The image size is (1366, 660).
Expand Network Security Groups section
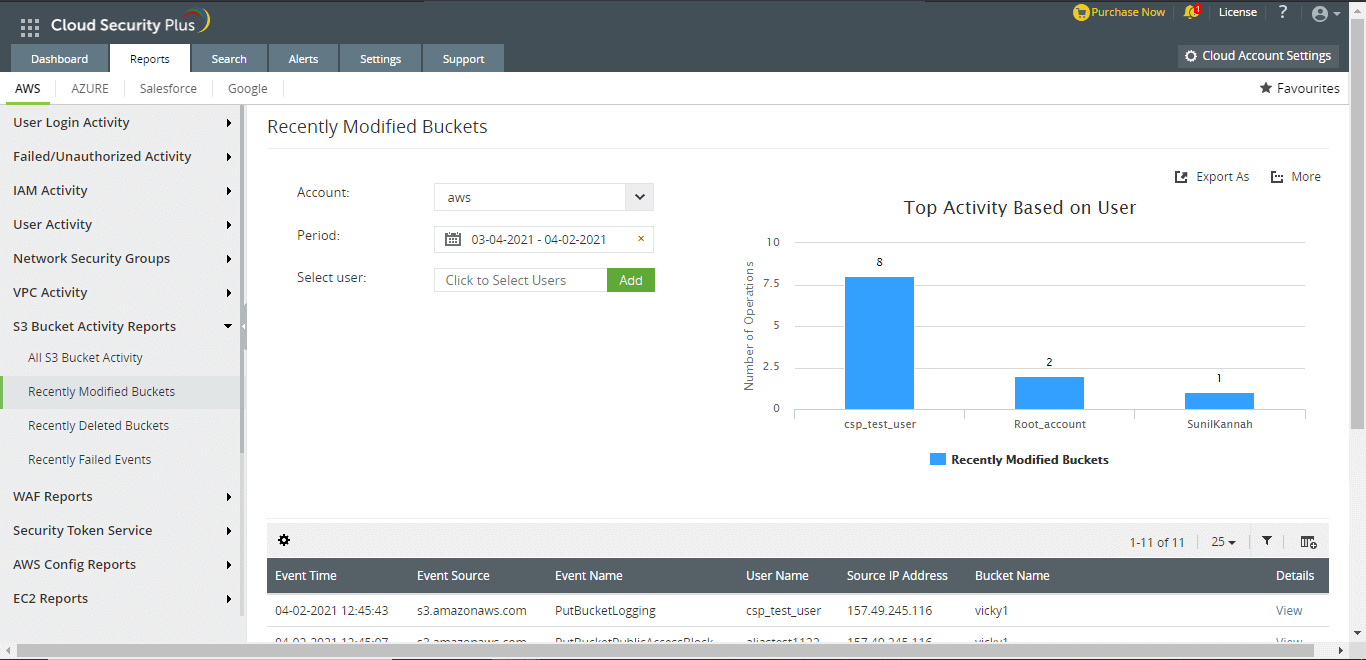(120, 258)
